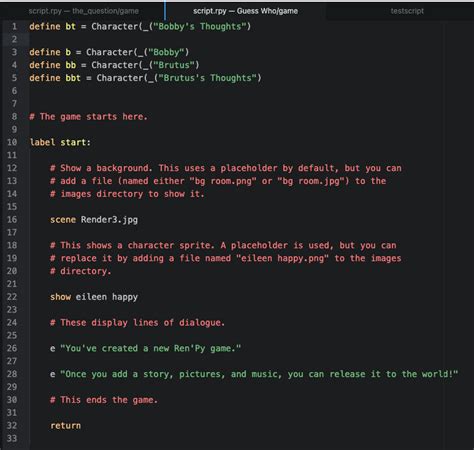The width and height of the screenshot is (474, 450).
Task: Click line number 26 in the gutter
Action: click(x=12, y=348)
